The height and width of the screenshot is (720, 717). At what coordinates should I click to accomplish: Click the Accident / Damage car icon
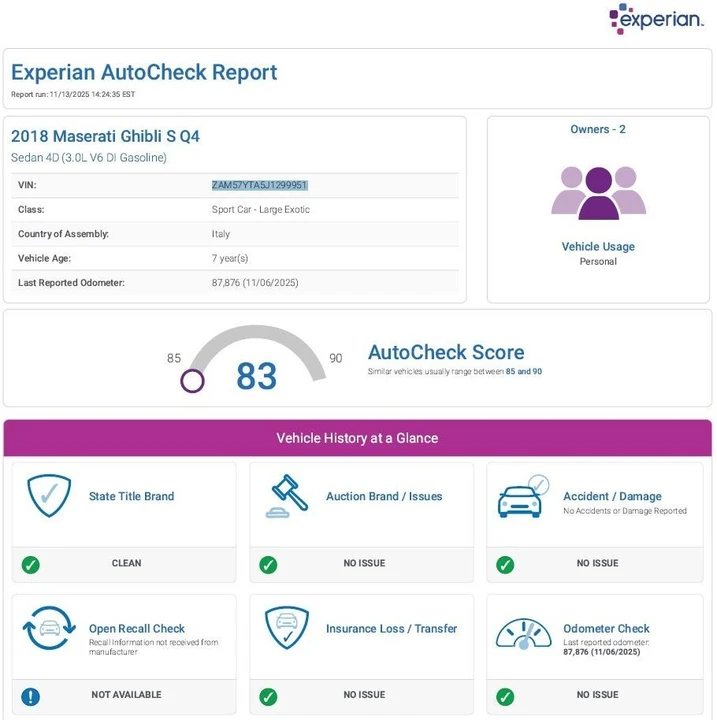524,496
